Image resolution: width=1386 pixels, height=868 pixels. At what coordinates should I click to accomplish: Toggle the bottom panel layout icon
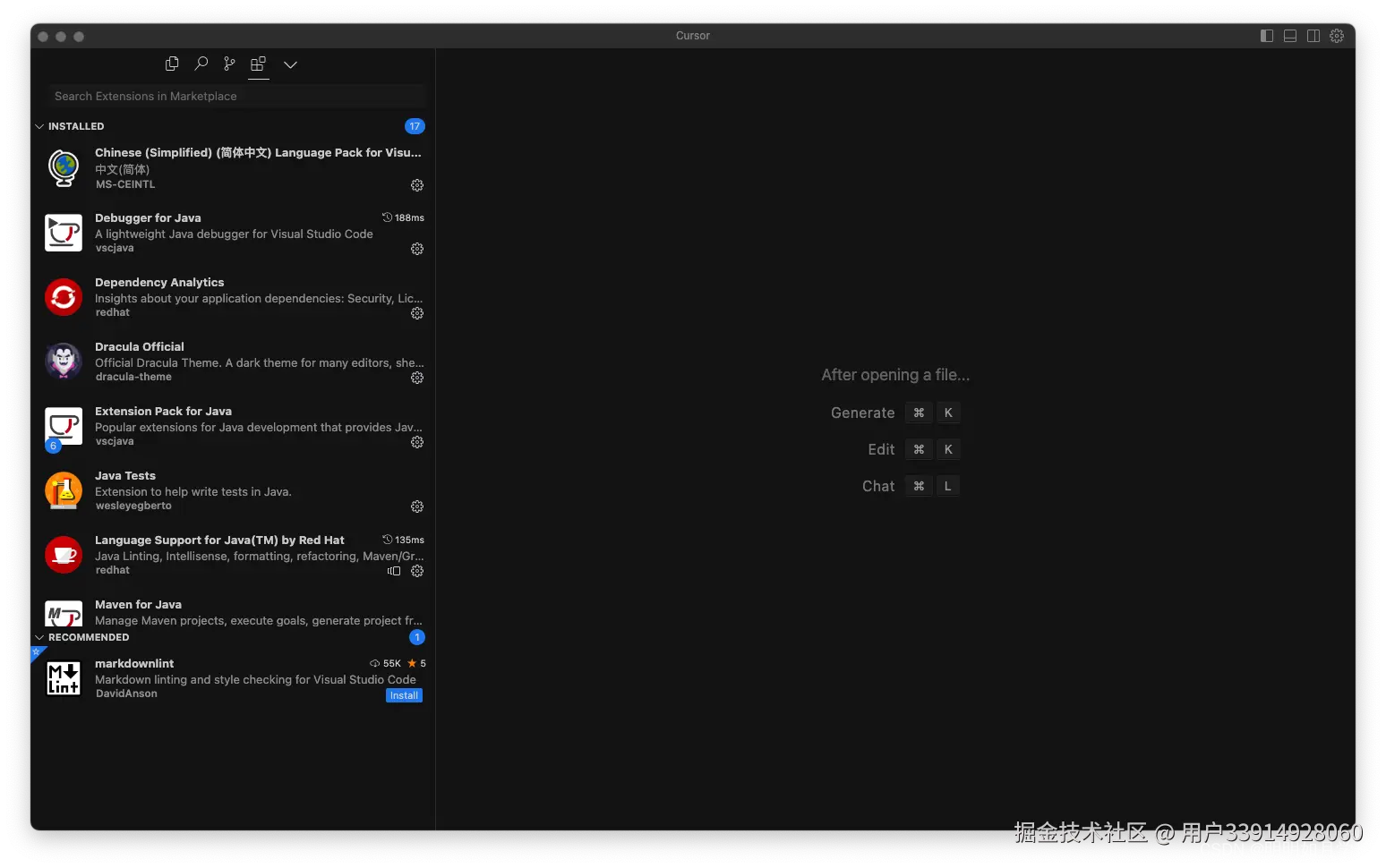click(1290, 36)
